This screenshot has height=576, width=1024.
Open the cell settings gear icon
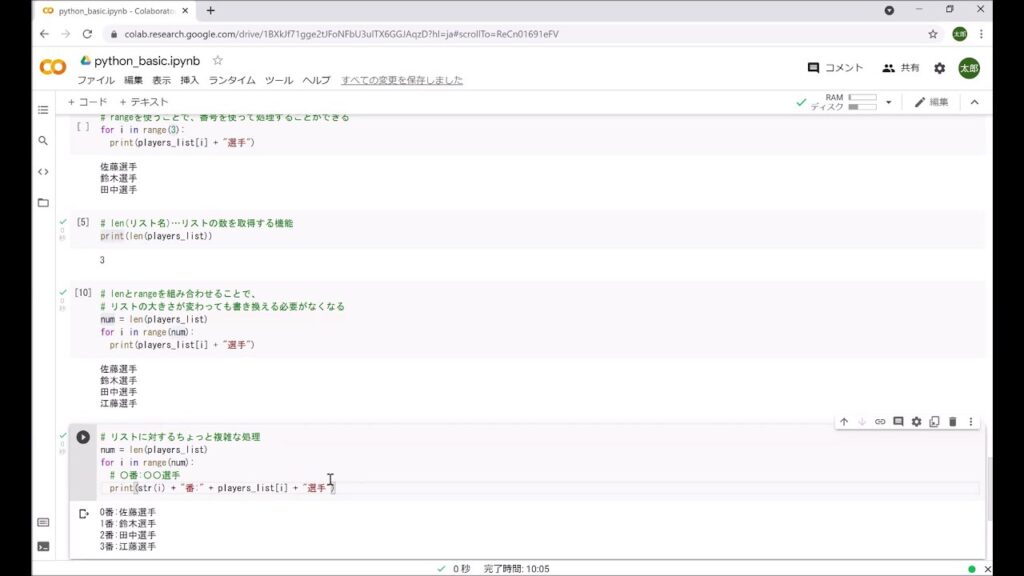916,421
